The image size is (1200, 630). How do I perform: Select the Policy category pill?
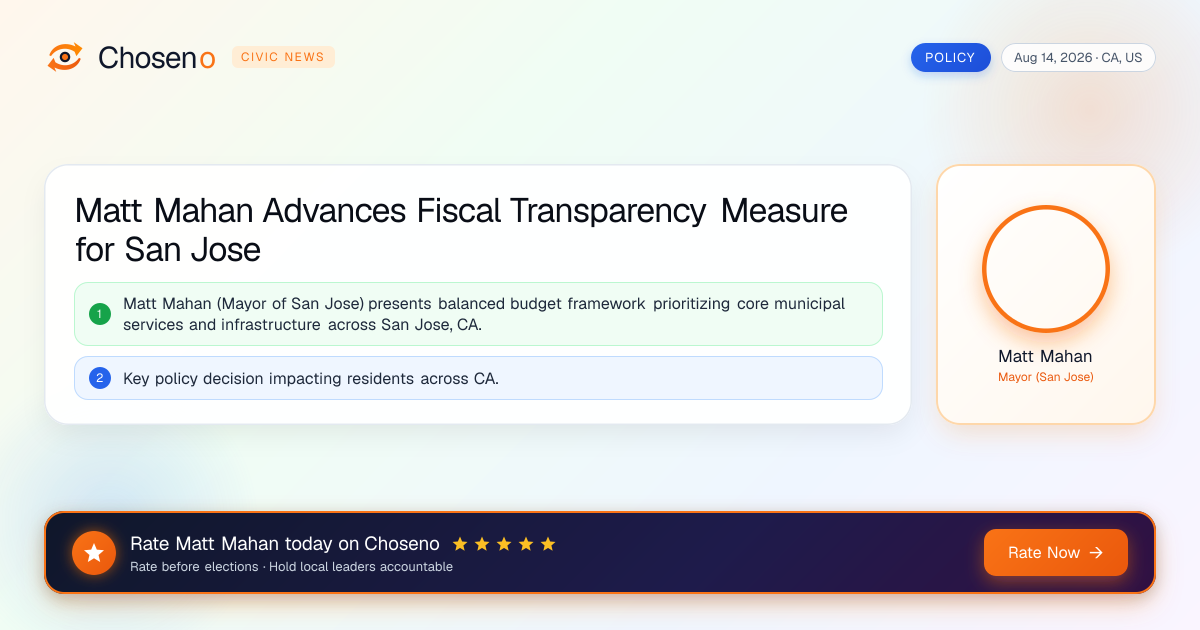point(950,57)
